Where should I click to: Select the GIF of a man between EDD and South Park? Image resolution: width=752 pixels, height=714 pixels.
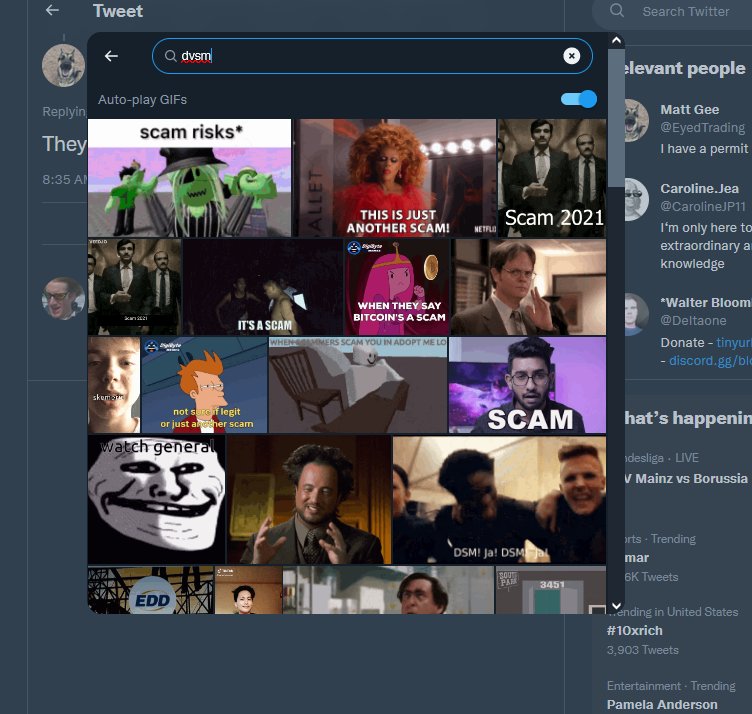(388, 590)
